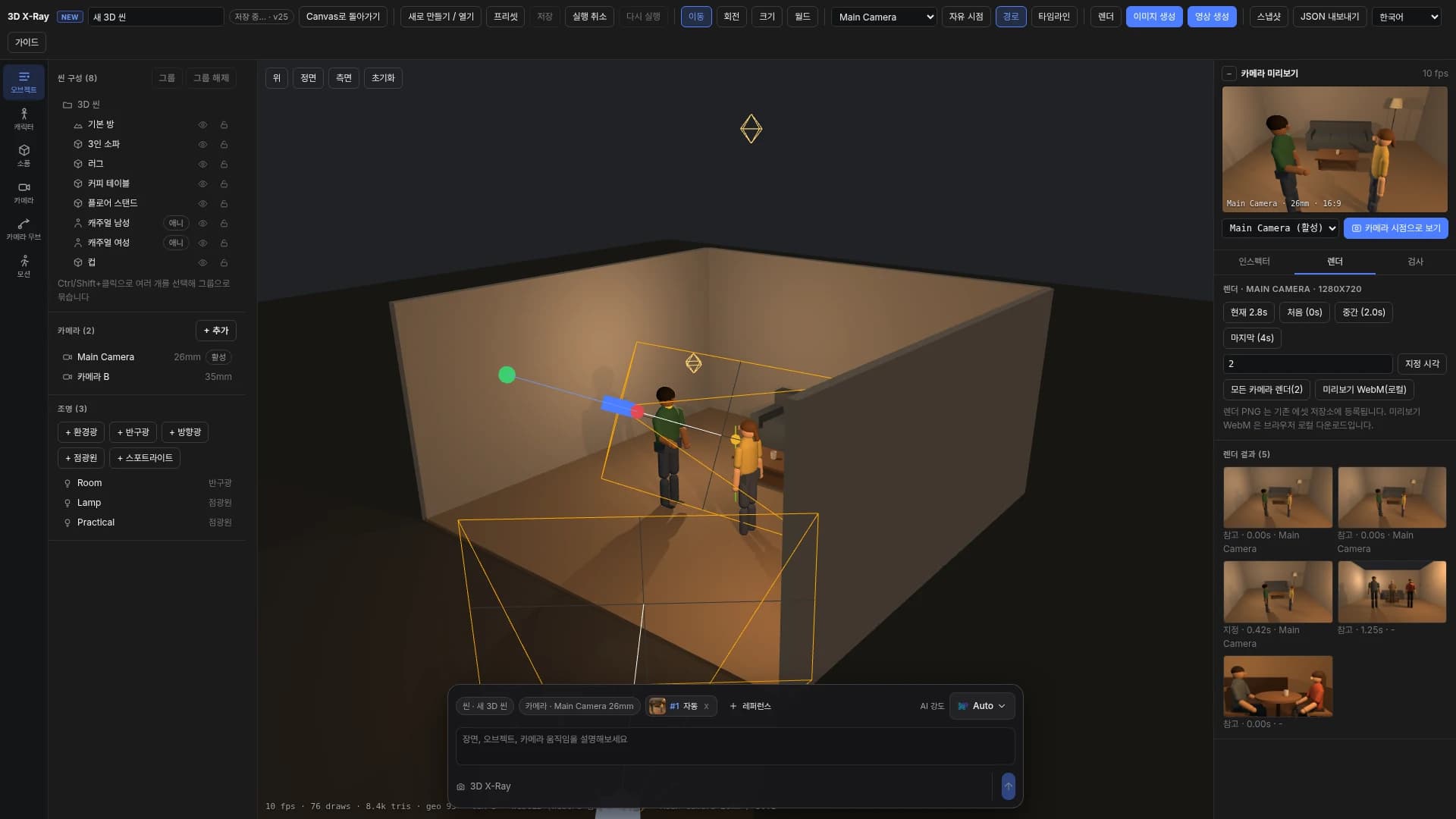Click the + 추가 camera button

[216, 331]
